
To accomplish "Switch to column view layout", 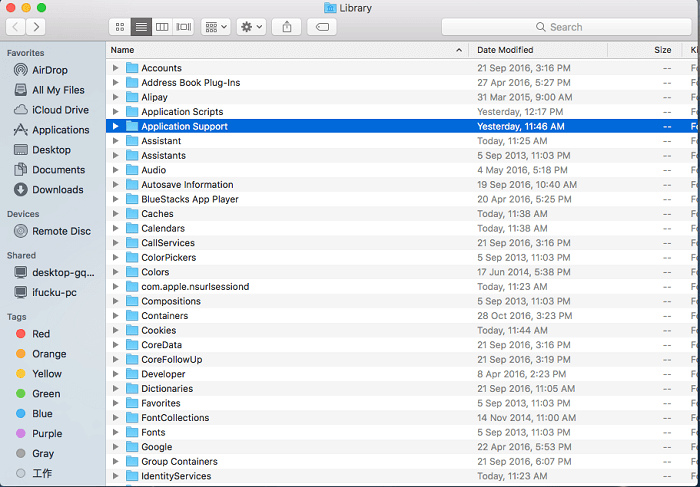I will pos(162,27).
